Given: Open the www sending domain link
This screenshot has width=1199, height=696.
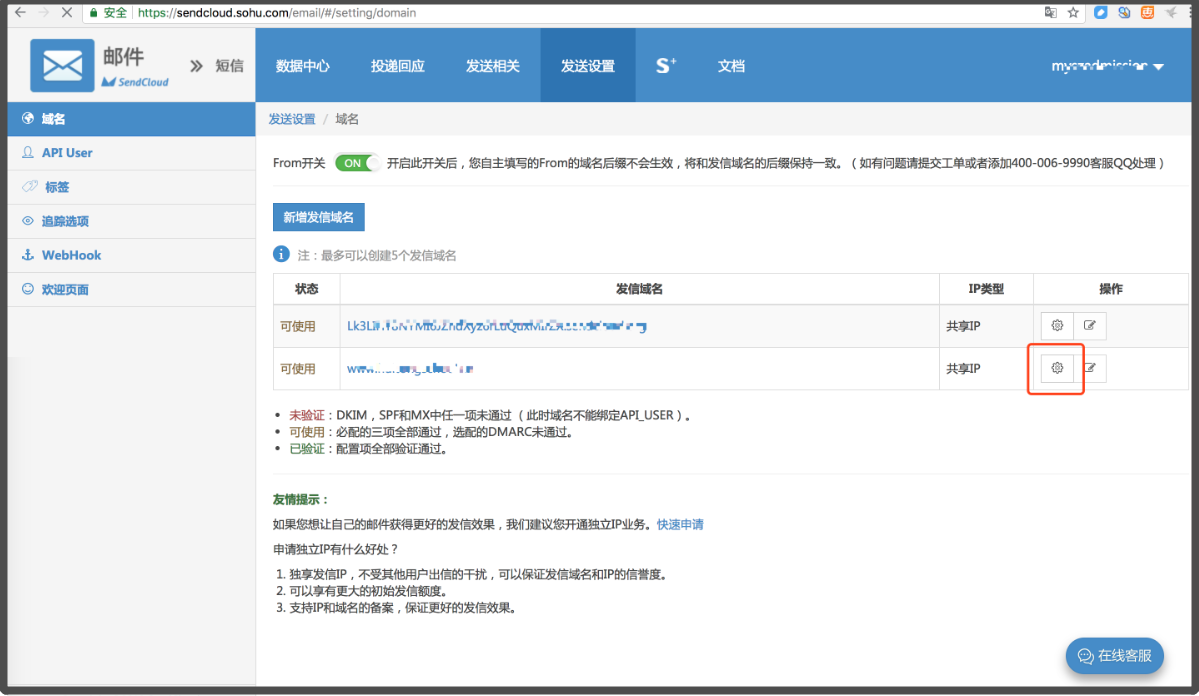Looking at the screenshot, I should (410, 369).
